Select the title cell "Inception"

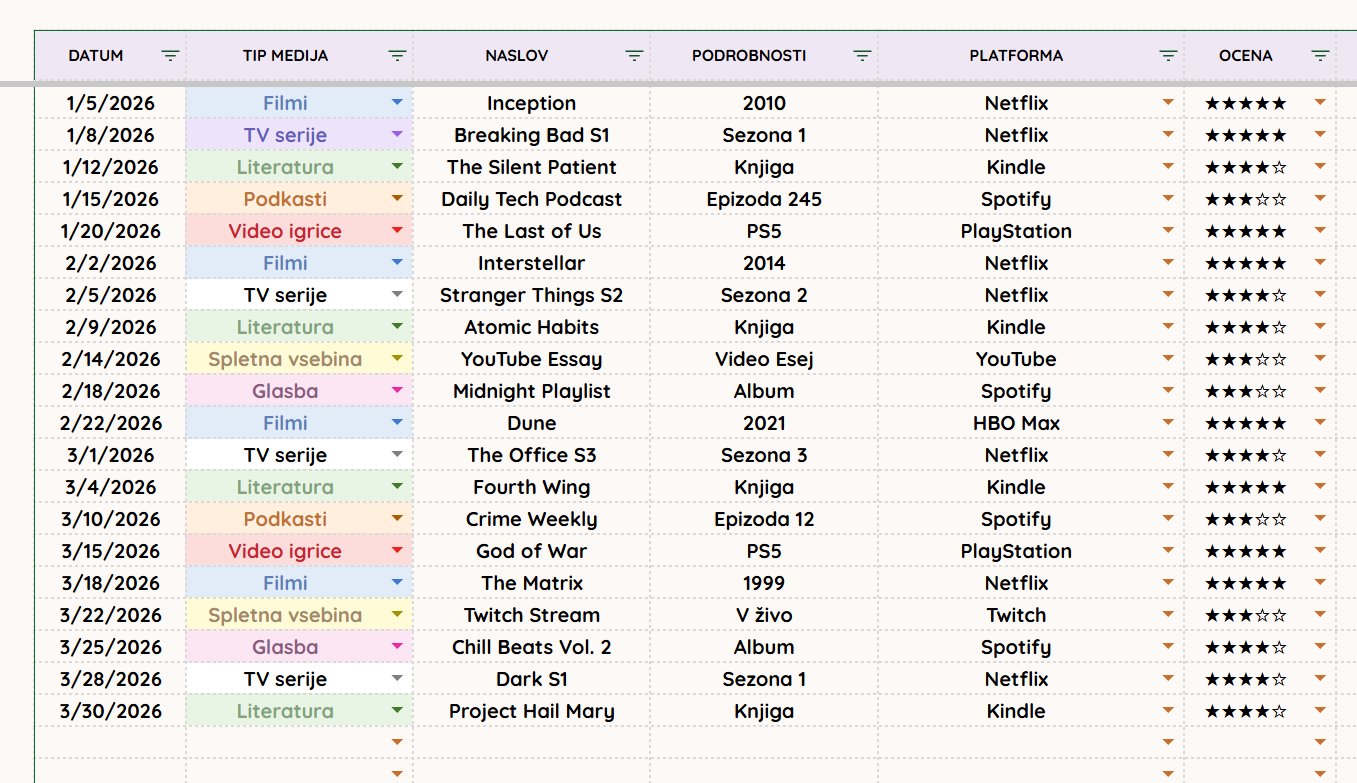(x=532, y=103)
